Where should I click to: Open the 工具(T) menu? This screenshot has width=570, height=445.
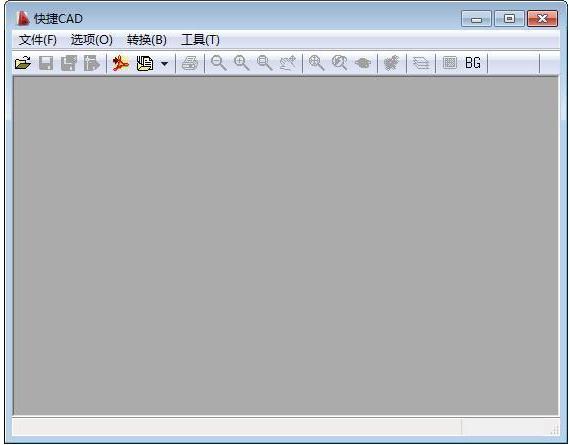200,40
